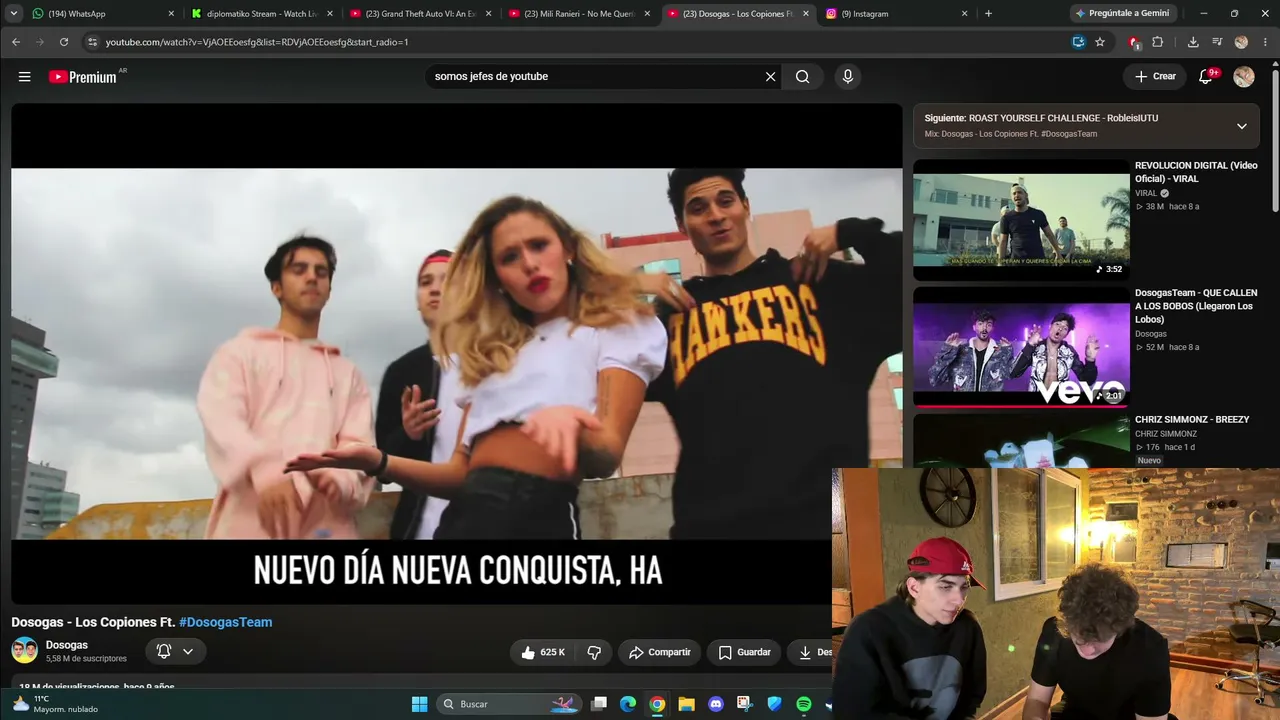Close the Instagram tab
Screen dimensions: 1280x720
coord(964,14)
